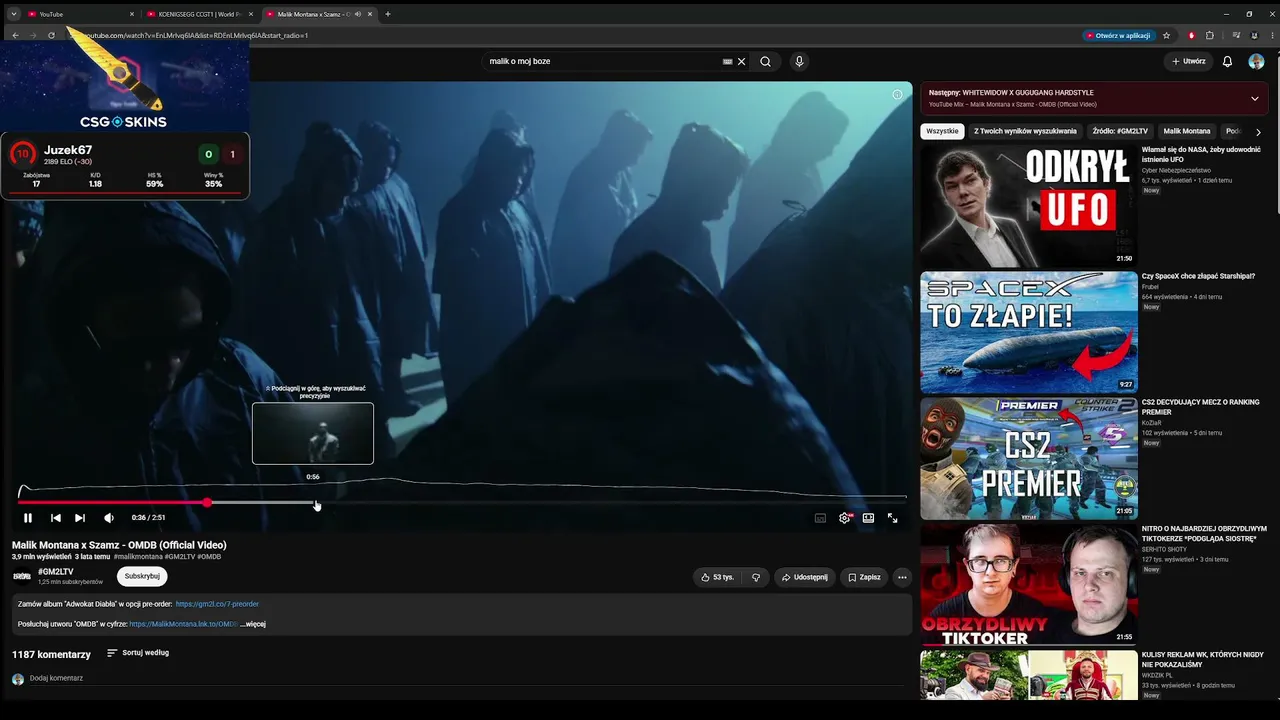Open the Sortuj według comment sorting
1280x720 pixels.
[138, 653]
